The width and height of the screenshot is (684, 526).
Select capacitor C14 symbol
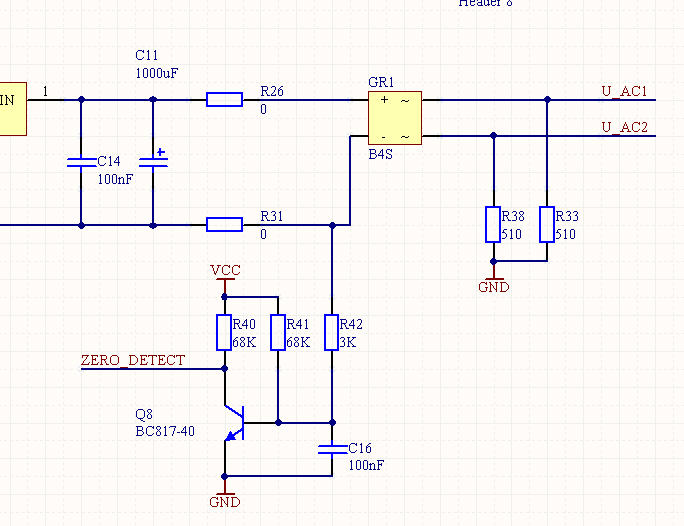point(81,163)
